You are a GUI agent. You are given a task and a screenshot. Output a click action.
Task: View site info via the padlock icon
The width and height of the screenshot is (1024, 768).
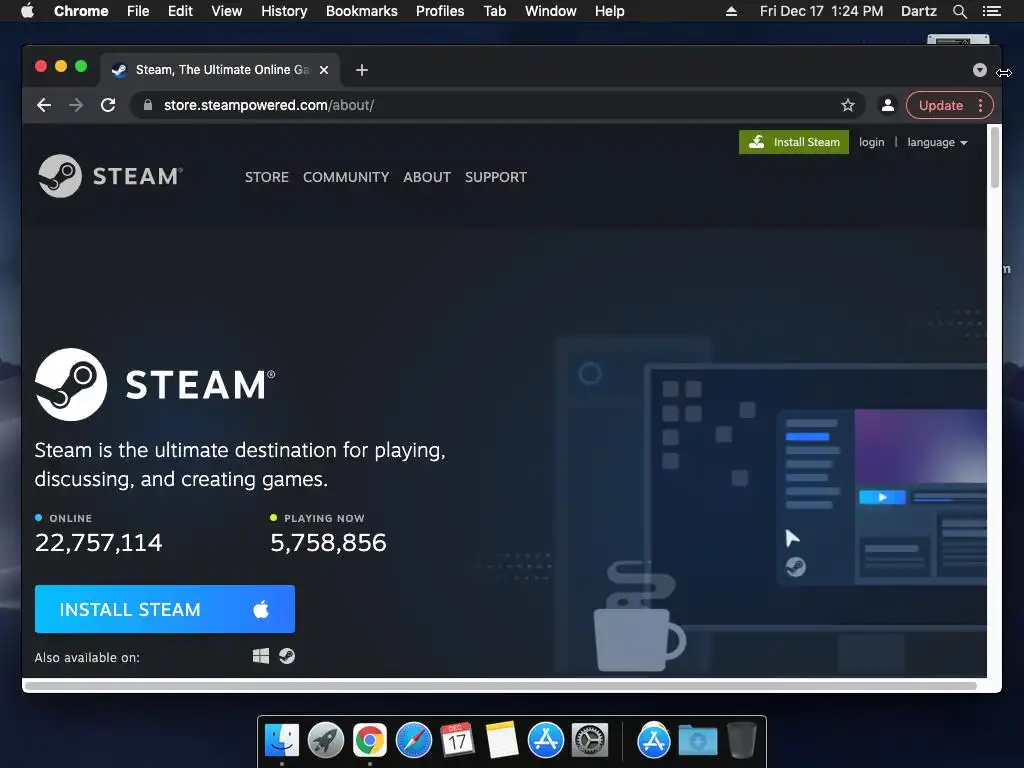tap(148, 105)
